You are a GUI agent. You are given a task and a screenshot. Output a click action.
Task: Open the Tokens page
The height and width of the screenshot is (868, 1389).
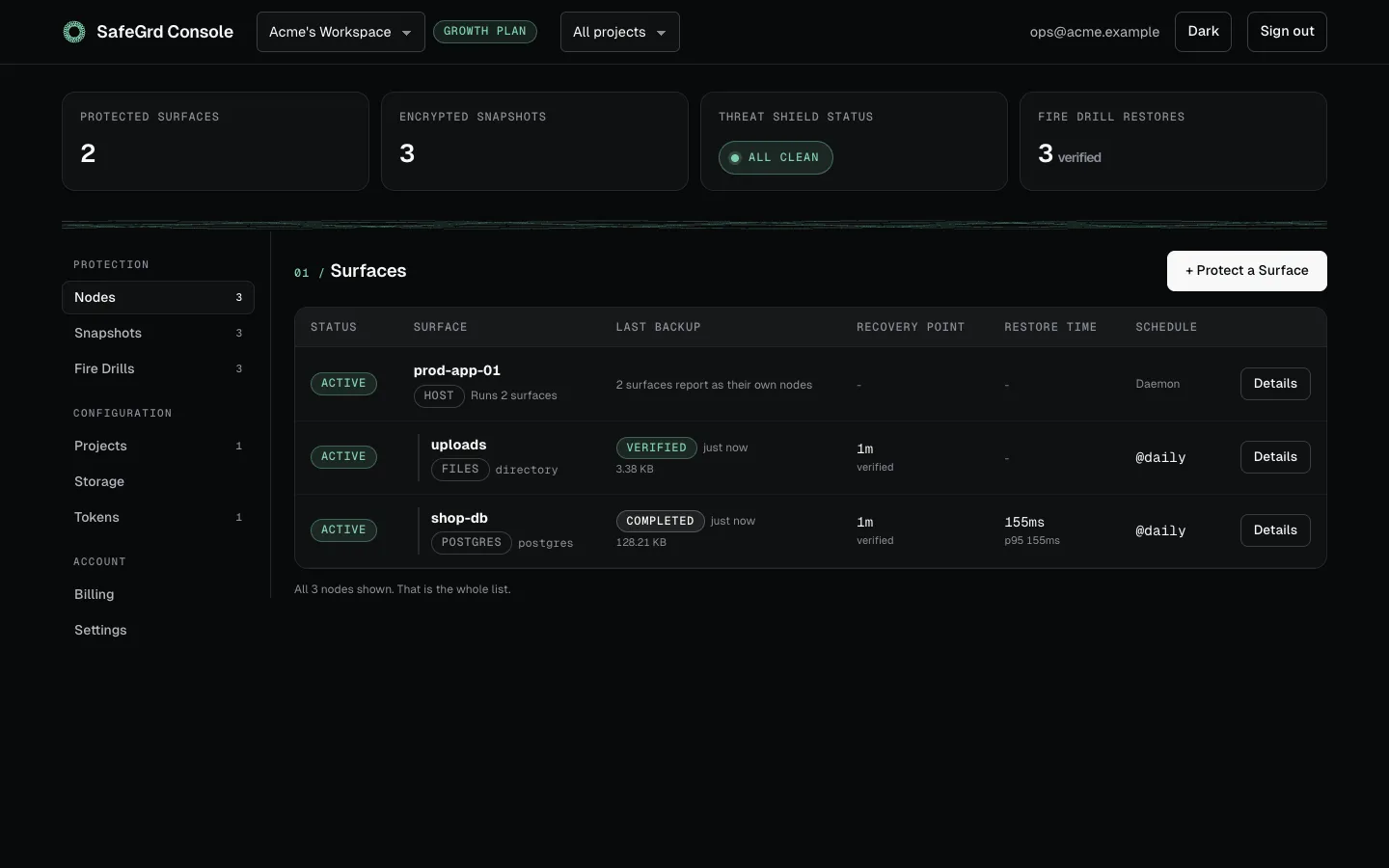pyautogui.click(x=158, y=517)
